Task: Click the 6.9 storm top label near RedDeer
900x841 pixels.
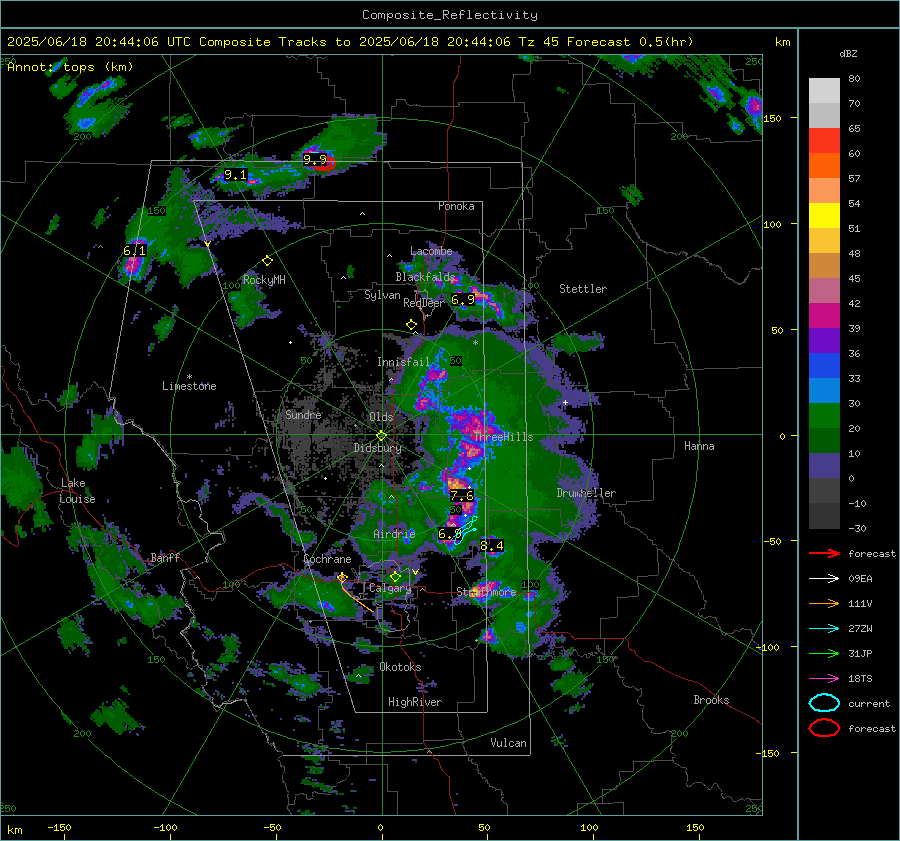Action: click(x=463, y=299)
